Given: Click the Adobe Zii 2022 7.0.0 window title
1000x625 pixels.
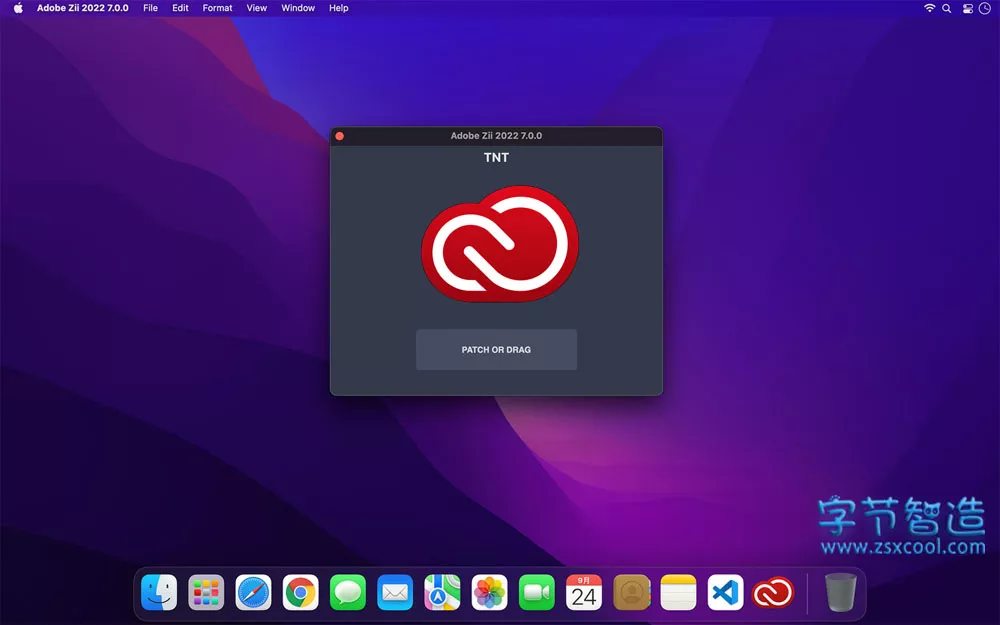Looking at the screenshot, I should (496, 136).
